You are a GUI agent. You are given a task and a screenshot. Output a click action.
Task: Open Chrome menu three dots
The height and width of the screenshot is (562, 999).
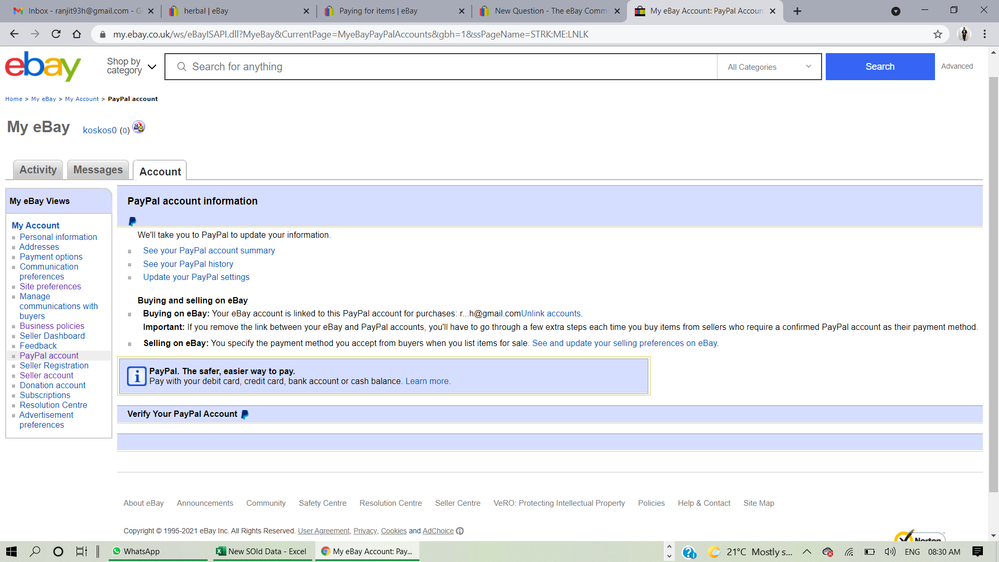[984, 34]
